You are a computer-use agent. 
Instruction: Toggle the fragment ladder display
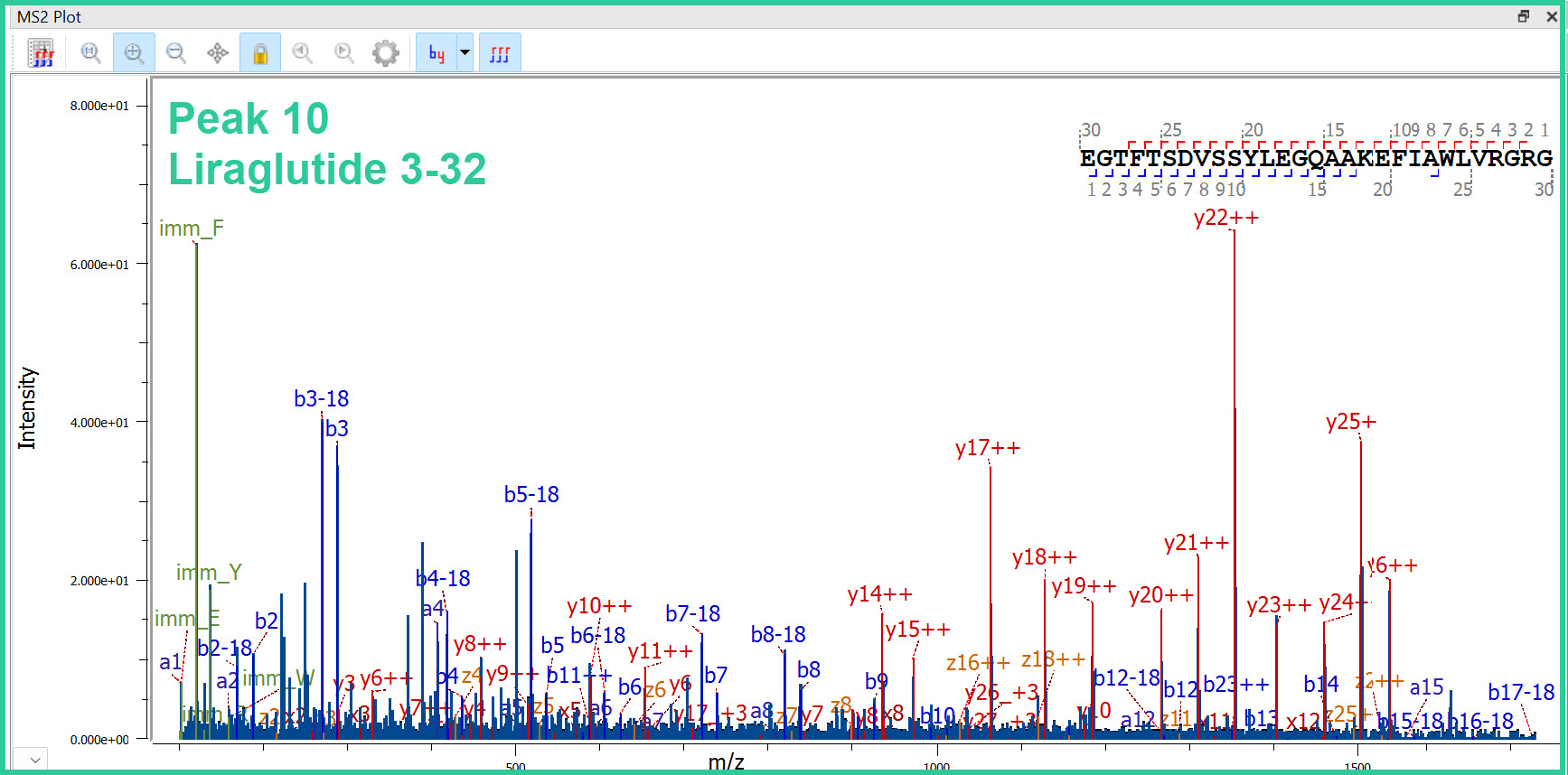(x=500, y=53)
